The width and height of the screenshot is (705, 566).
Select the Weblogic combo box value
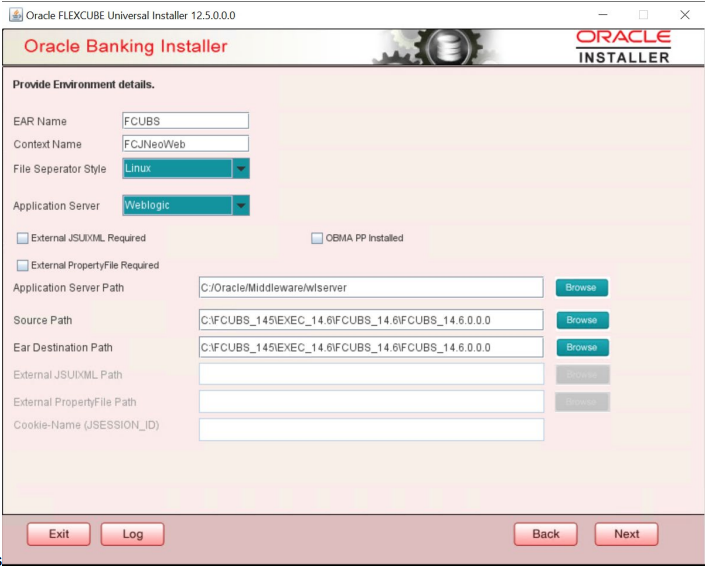tap(178, 205)
